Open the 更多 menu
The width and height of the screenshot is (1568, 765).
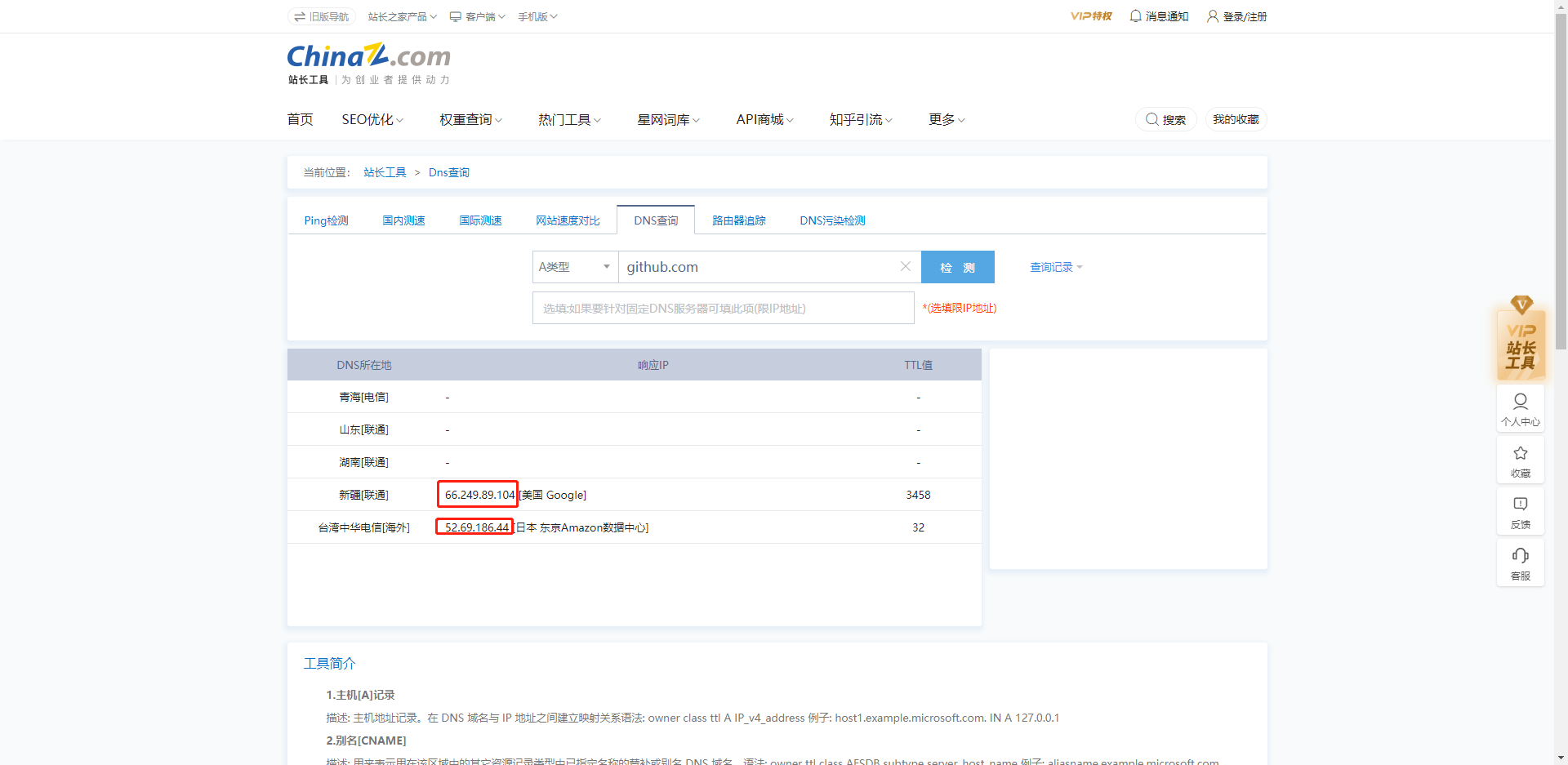tap(947, 119)
